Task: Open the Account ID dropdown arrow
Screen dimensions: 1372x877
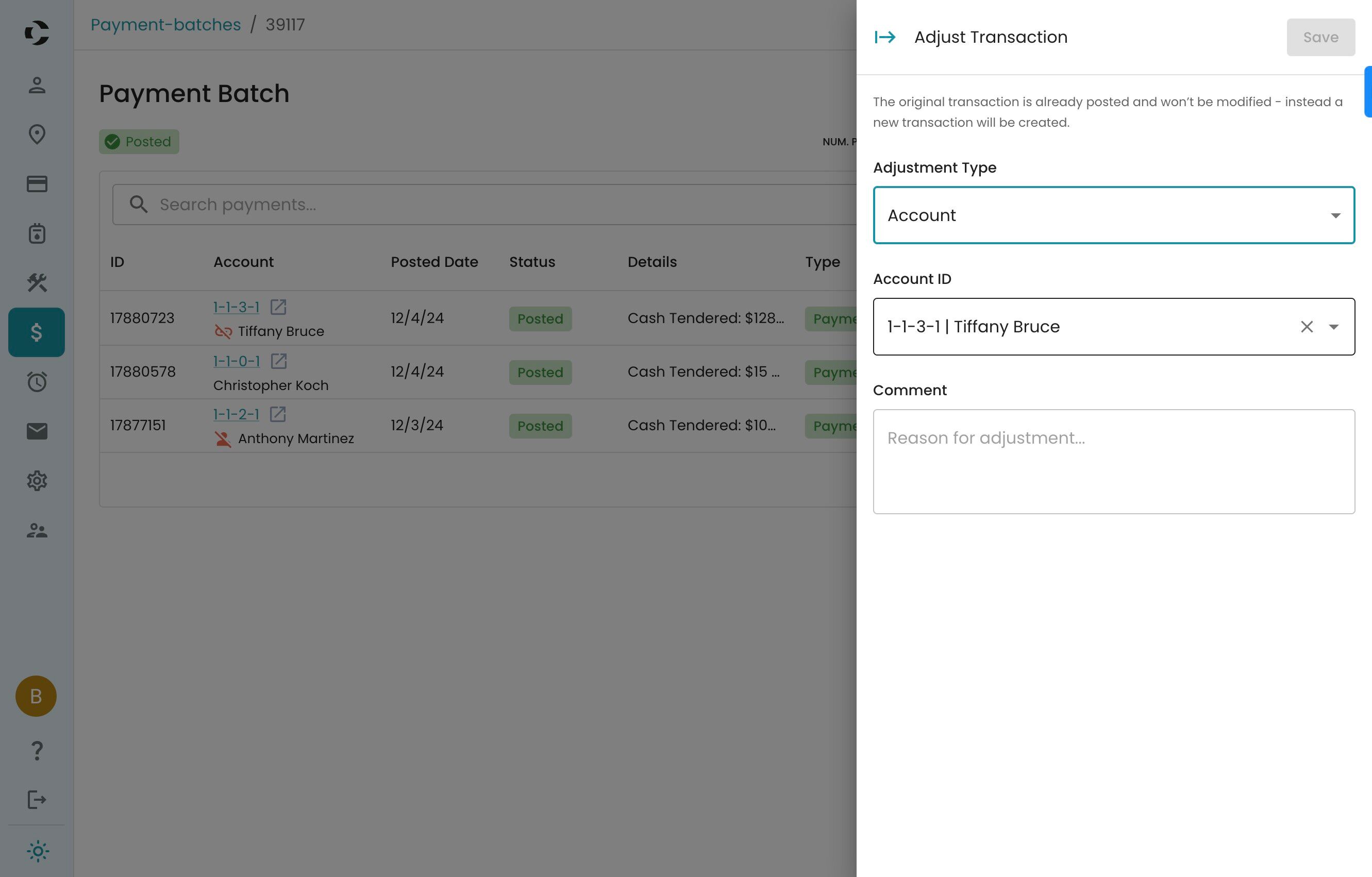Action: (1334, 327)
